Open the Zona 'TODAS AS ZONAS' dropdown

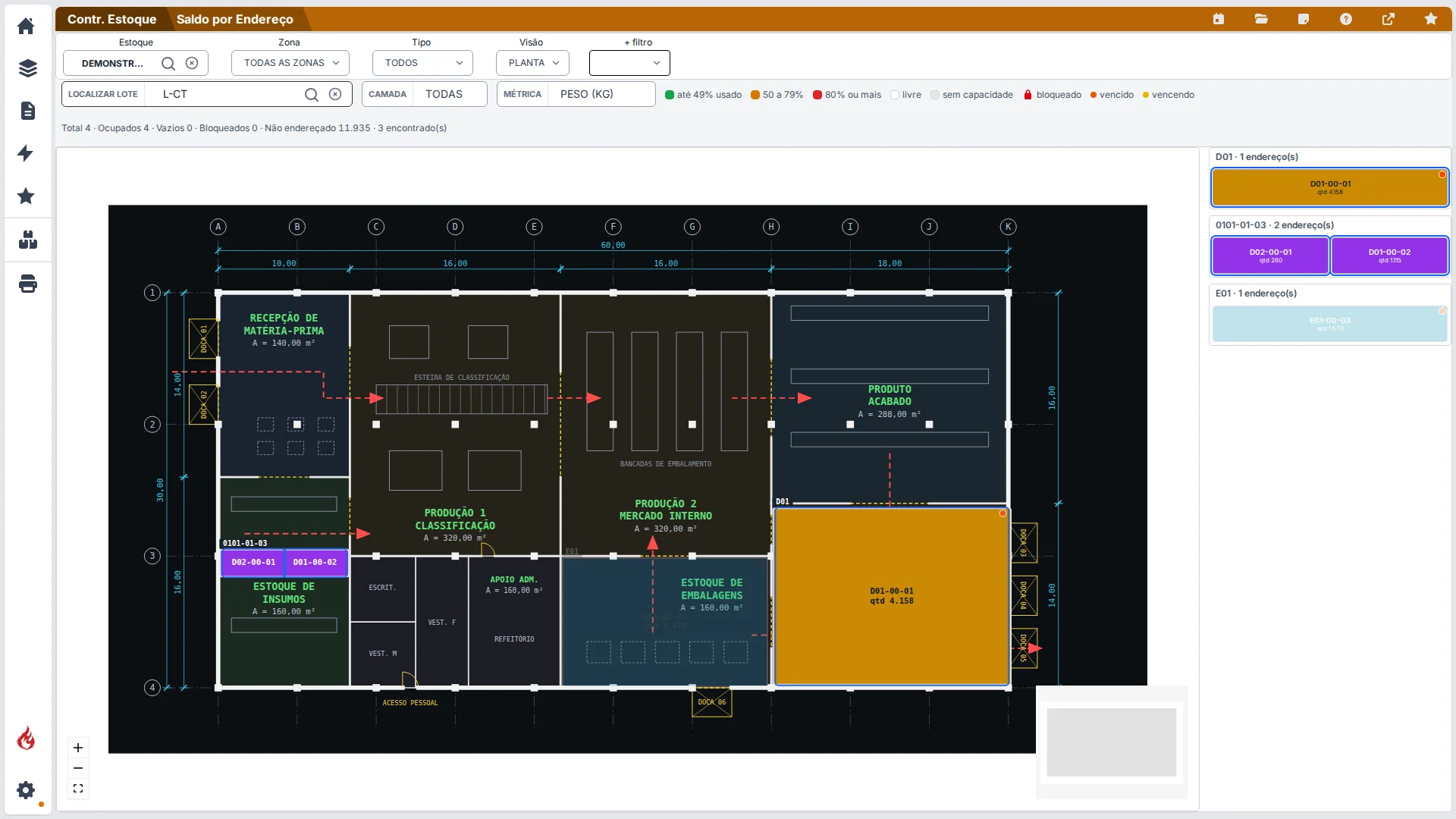(x=290, y=63)
